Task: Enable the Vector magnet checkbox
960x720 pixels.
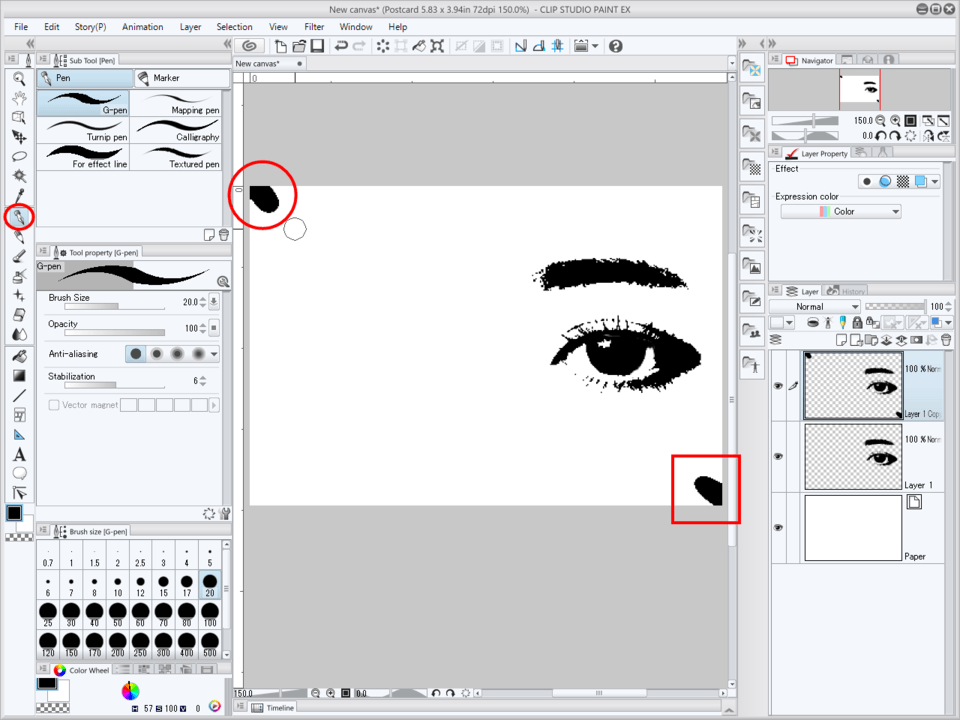Action: (54, 405)
